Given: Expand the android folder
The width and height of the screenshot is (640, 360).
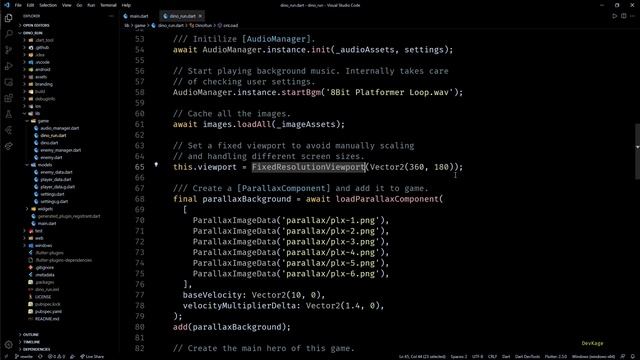Looking at the screenshot, I should click(x=42, y=69).
